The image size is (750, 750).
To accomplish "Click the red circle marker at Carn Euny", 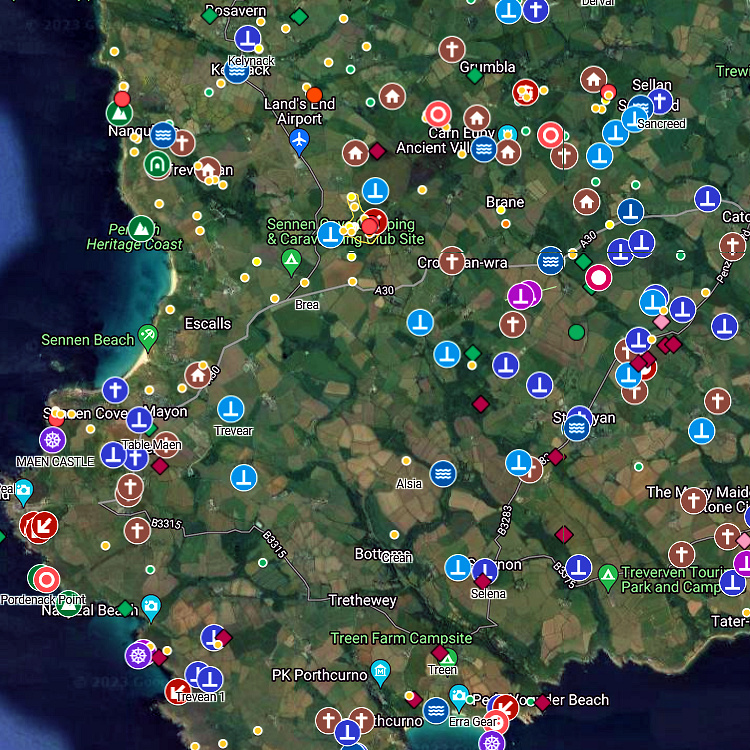I will point(437,115).
